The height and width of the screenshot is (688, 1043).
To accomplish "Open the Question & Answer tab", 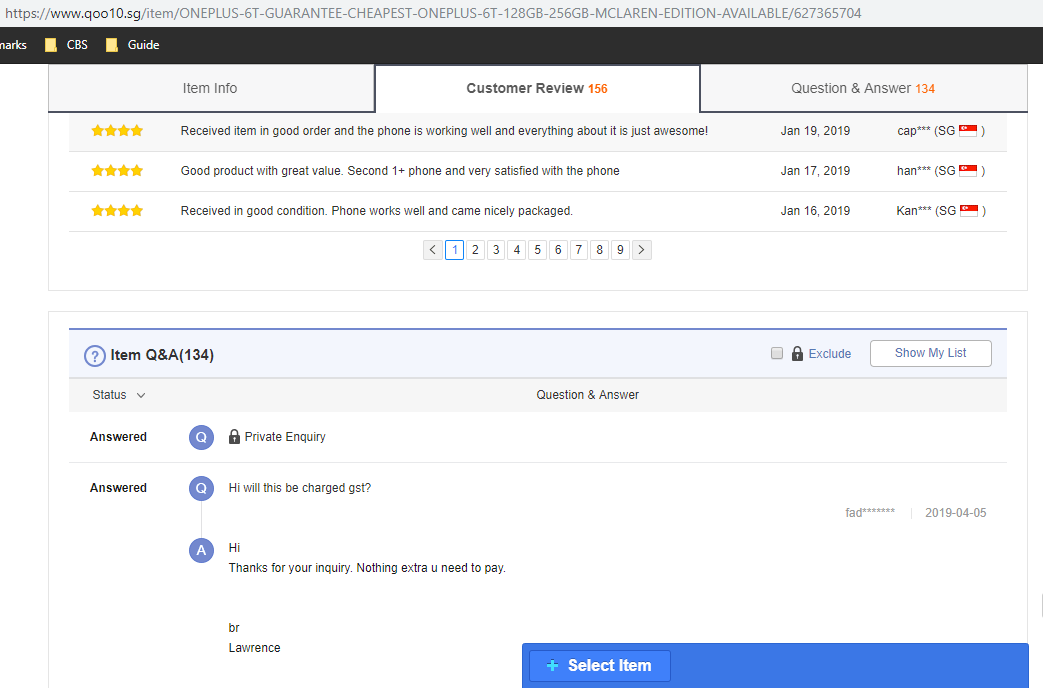I will tap(863, 88).
